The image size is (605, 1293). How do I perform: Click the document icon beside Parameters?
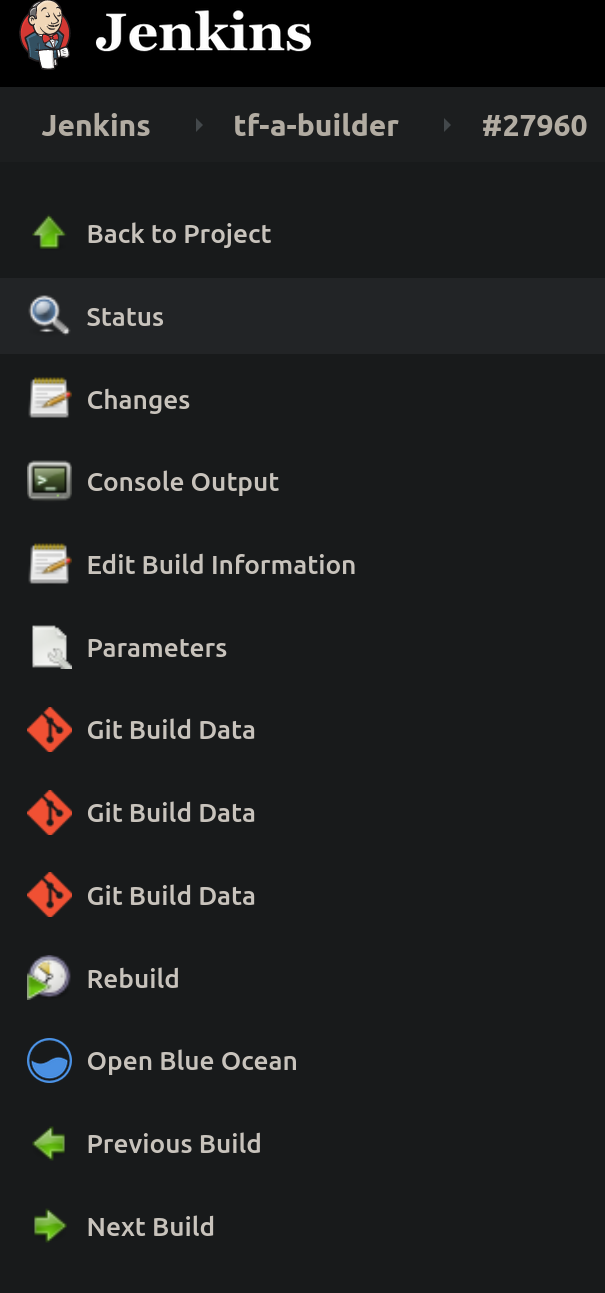49,648
